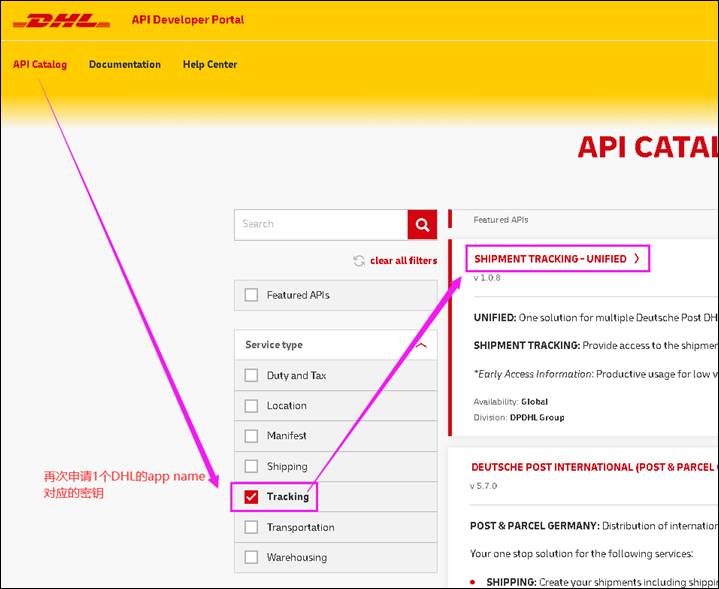719x589 pixels.
Task: Toggle the Featured APIs checkbox
Action: click(x=251, y=295)
